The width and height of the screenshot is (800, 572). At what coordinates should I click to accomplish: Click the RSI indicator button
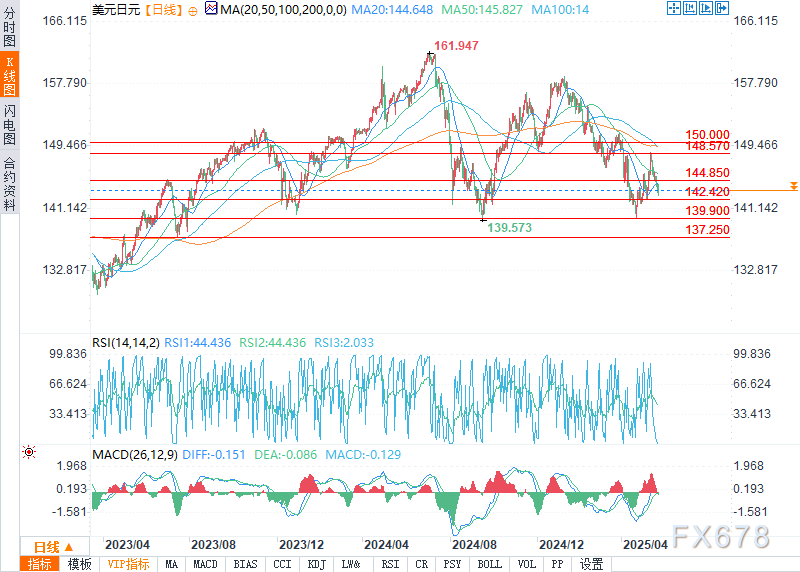click(x=390, y=564)
